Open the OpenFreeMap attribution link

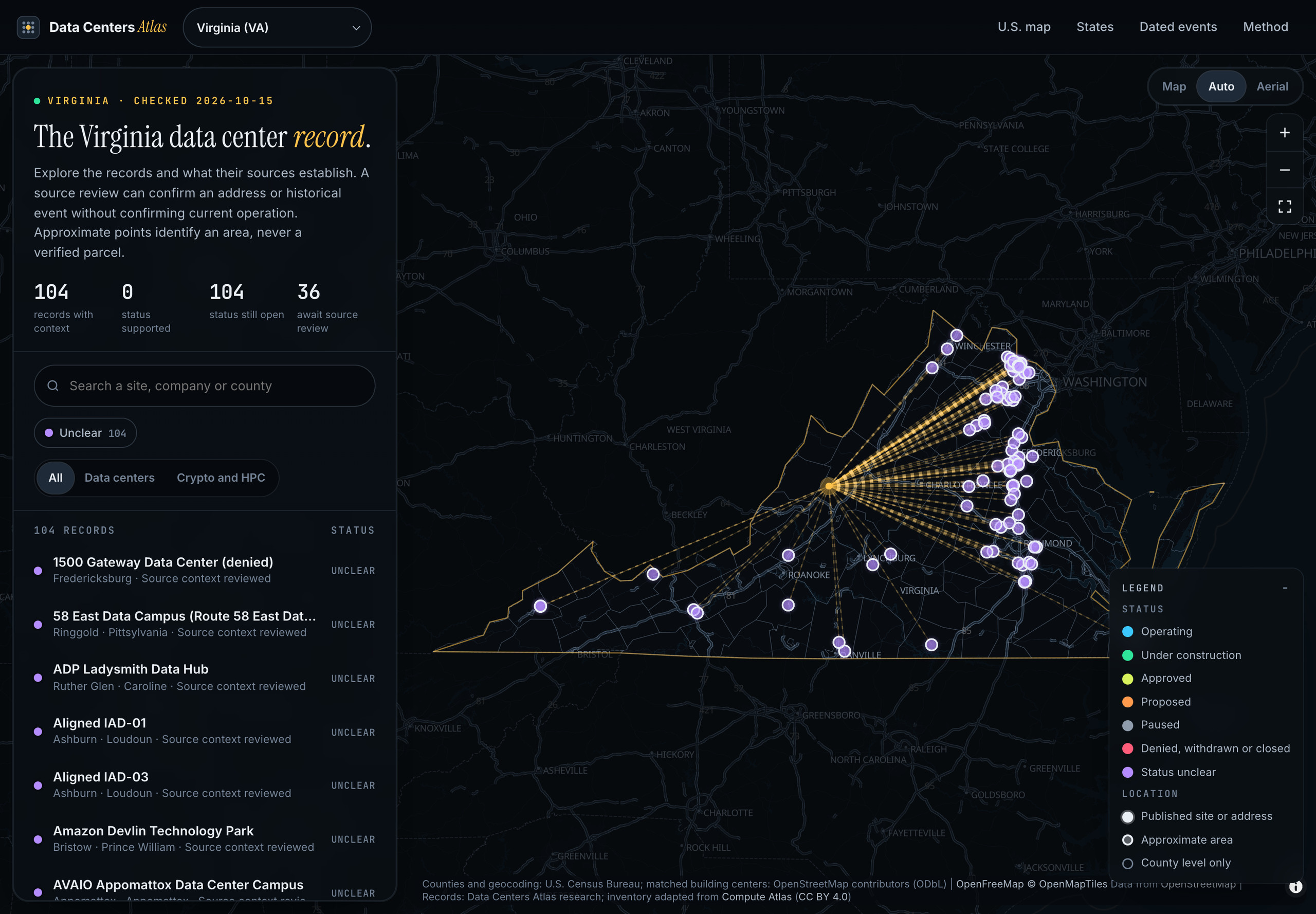pos(990,884)
